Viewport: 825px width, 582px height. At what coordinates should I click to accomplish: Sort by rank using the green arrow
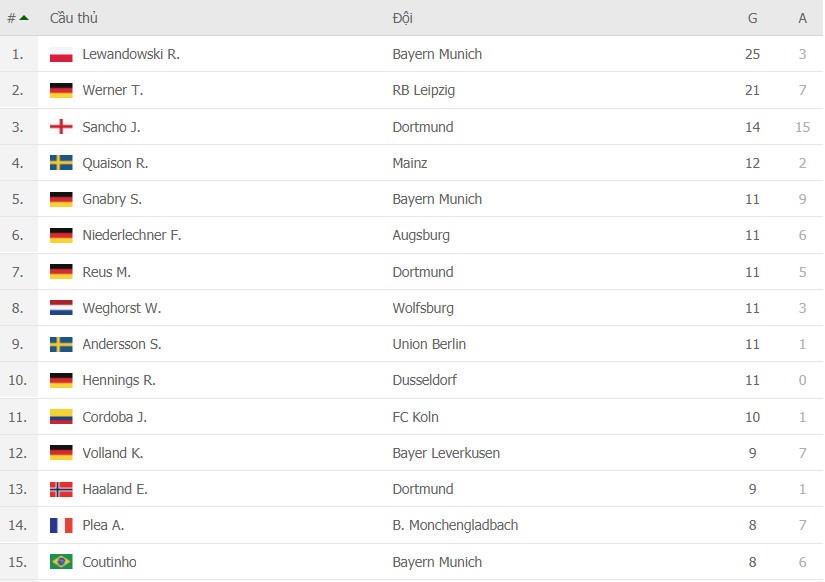(24, 18)
